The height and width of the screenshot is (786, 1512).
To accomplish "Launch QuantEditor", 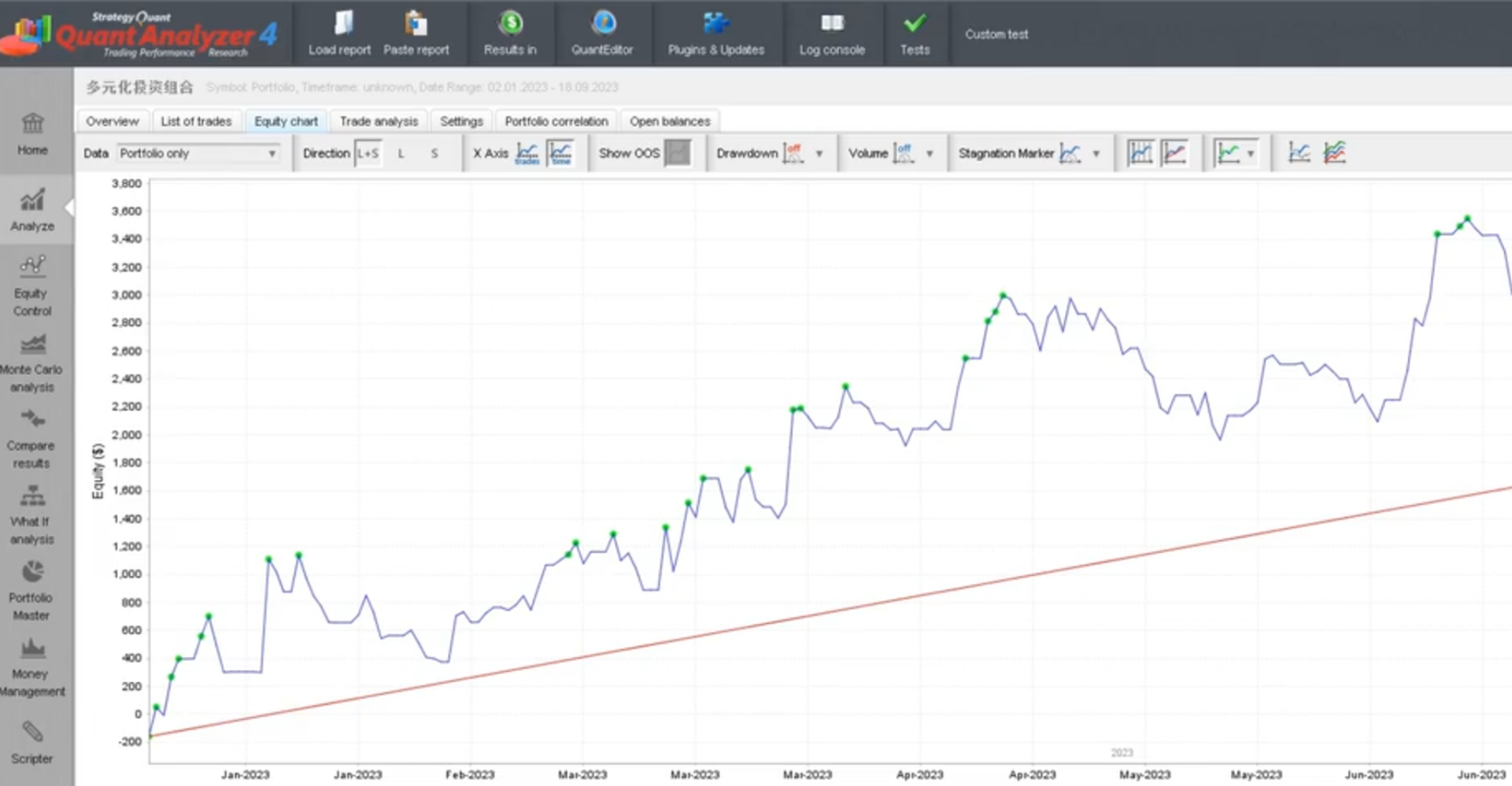I will pyautogui.click(x=602, y=34).
